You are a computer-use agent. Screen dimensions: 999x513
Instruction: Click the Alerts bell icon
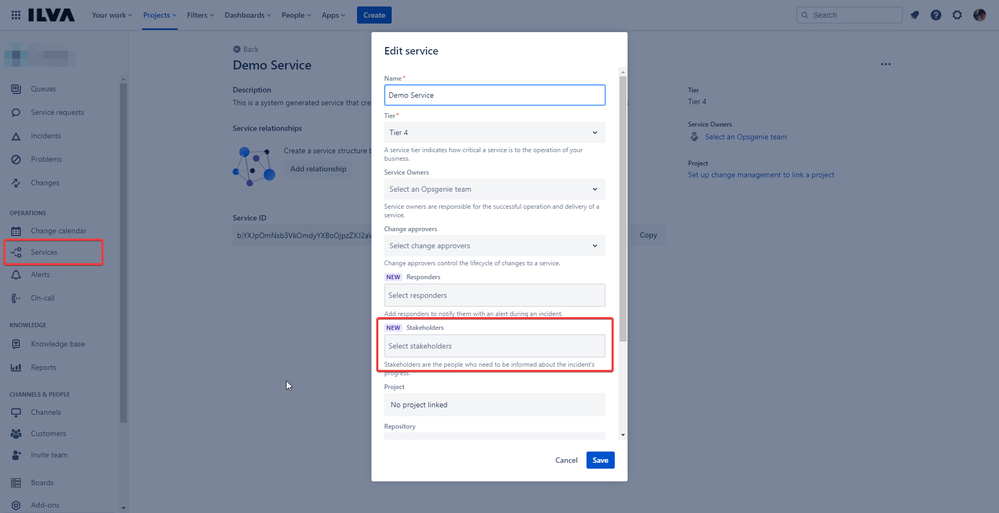coord(17,275)
